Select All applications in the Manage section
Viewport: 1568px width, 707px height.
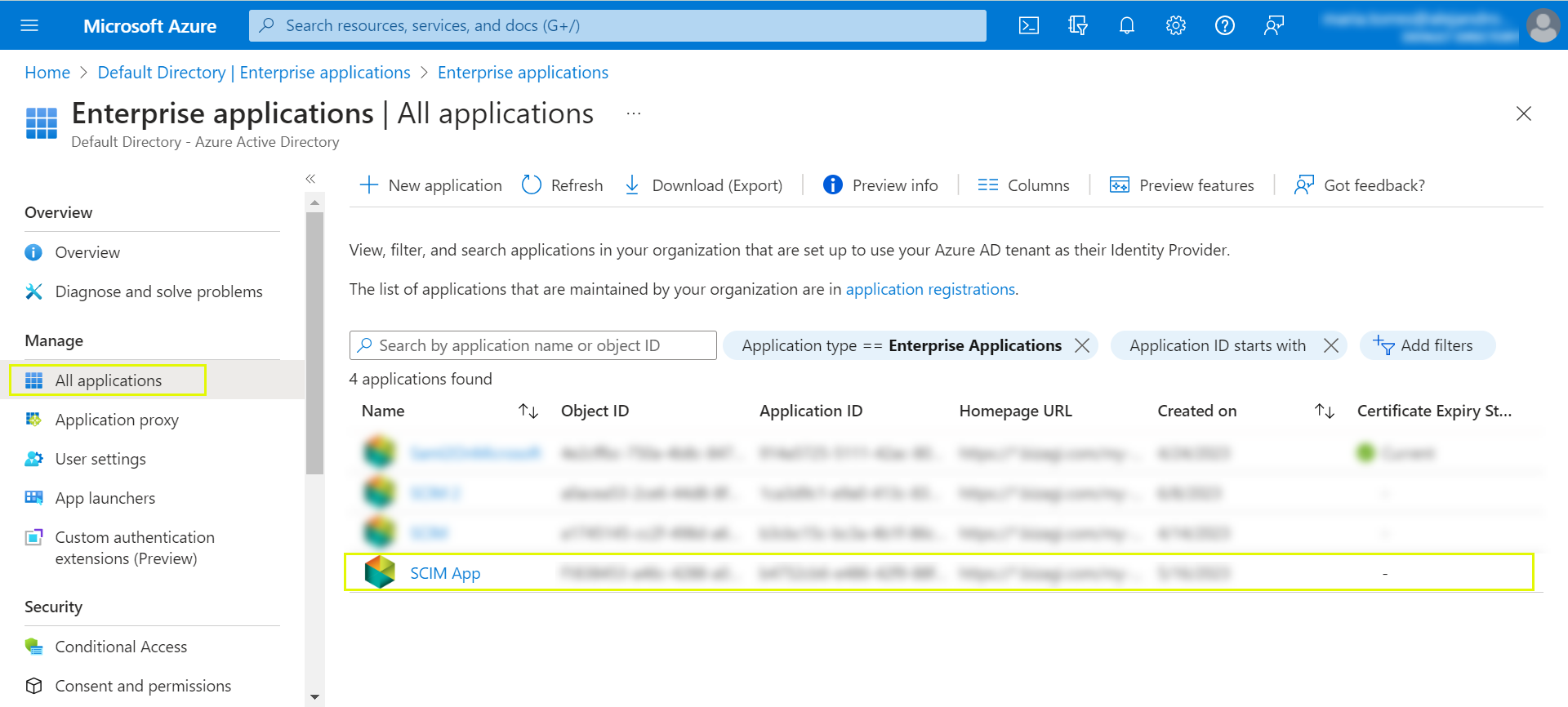108,380
